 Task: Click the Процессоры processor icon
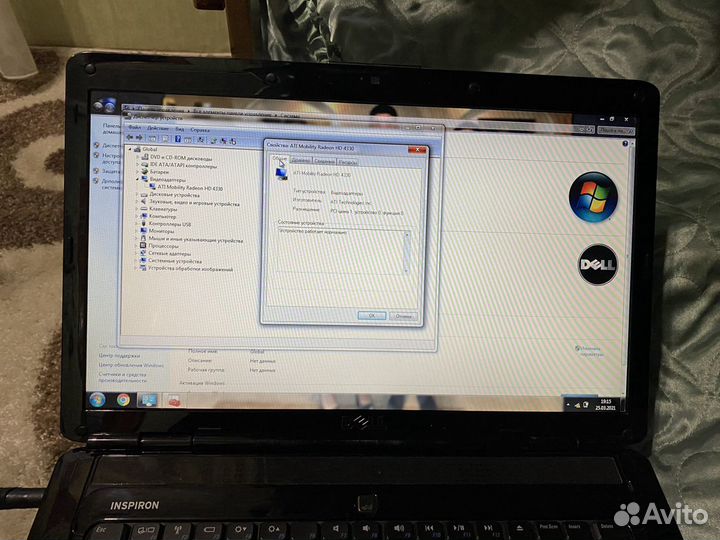click(143, 246)
